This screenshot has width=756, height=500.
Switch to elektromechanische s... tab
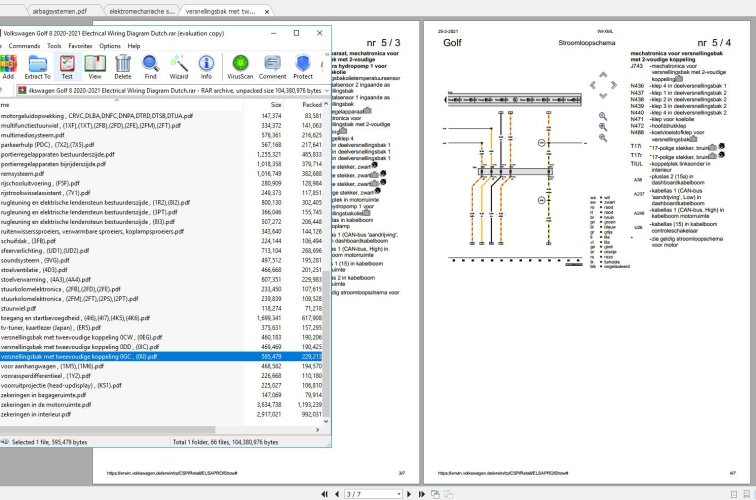point(142,11)
